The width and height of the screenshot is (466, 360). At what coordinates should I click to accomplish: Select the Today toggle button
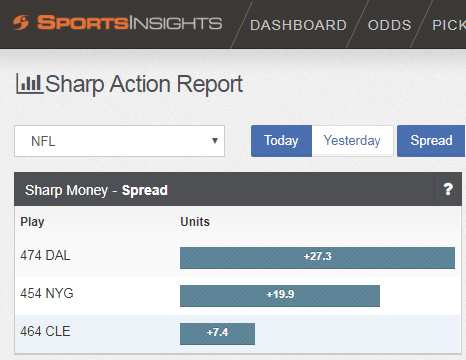pos(281,141)
